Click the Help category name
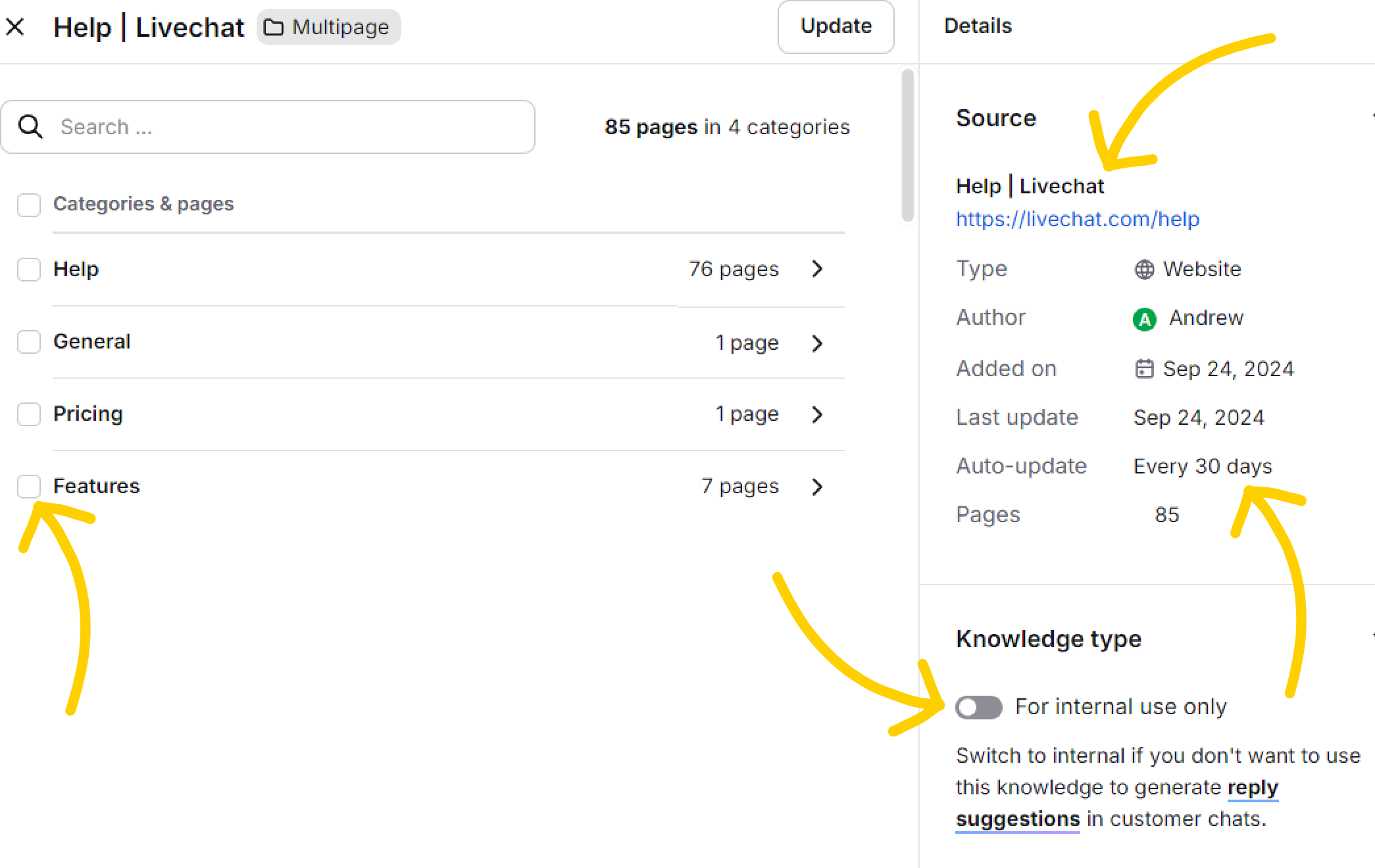 (76, 269)
